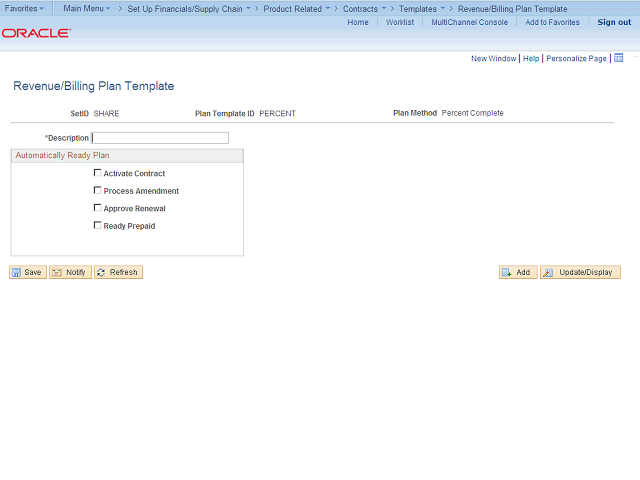Open Set Up Financials/Supply Chain breadcrumb menu

[189, 9]
